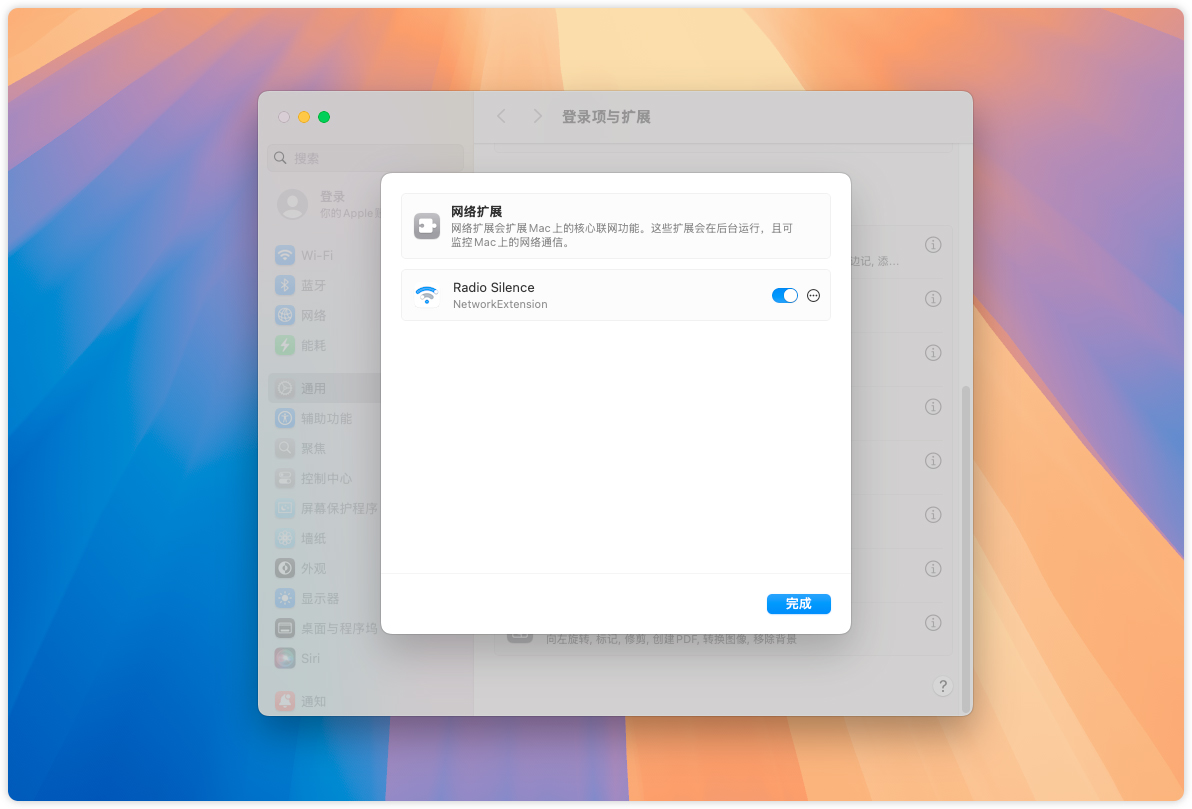Click the green zoom window button
This screenshot has width=1192, height=809.
[x=324, y=117]
